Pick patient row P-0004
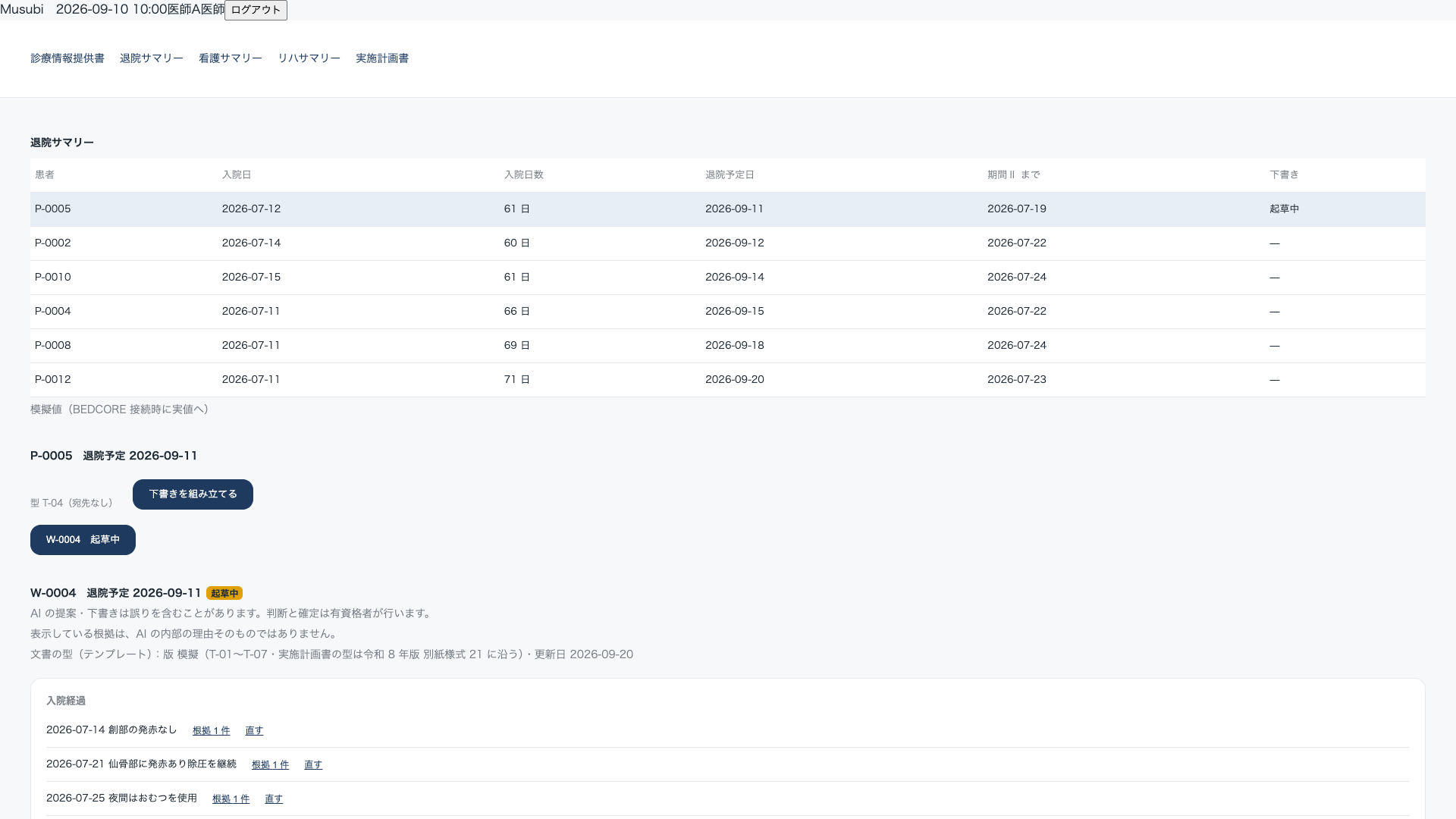The height and width of the screenshot is (819, 1456). tap(728, 312)
